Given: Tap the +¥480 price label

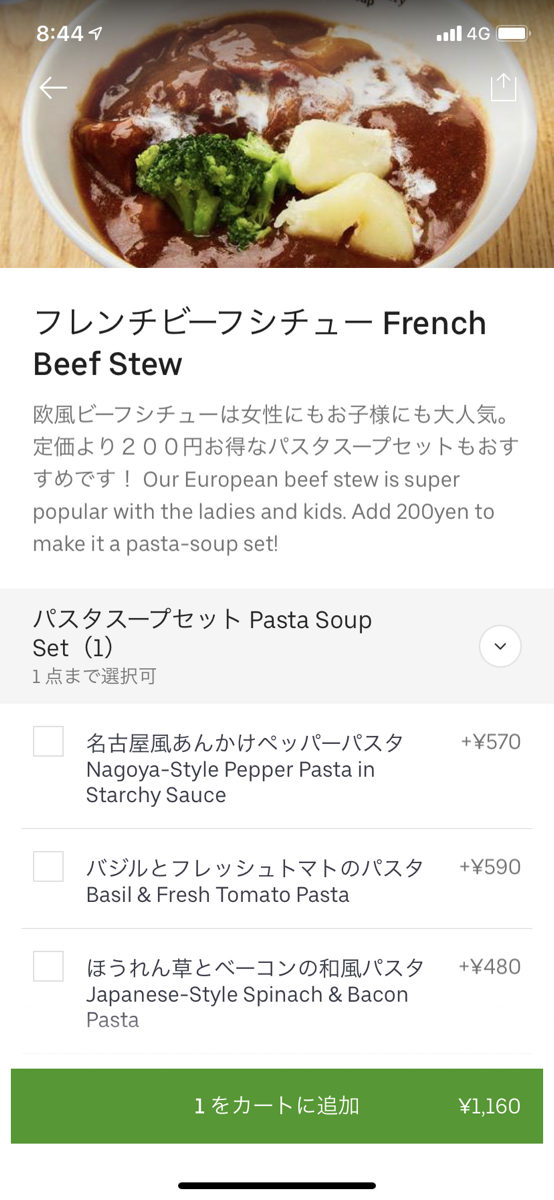Looking at the screenshot, I should coord(490,967).
